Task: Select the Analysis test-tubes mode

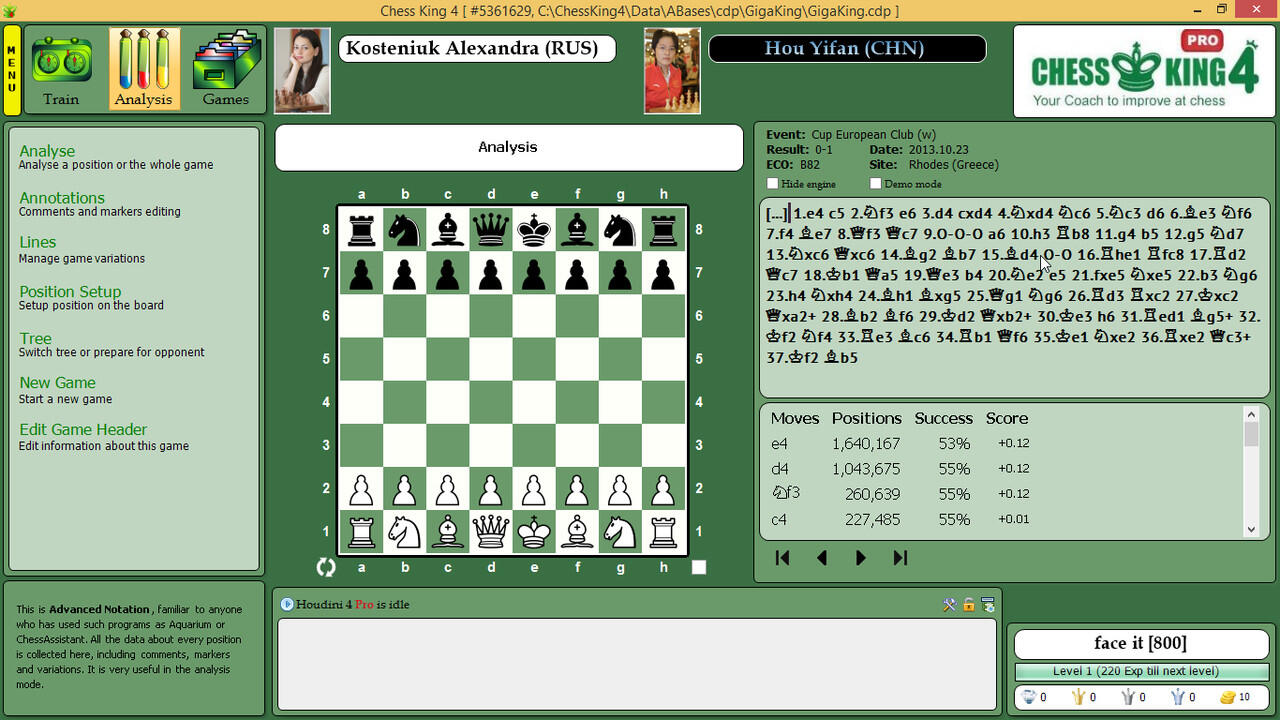Action: click(144, 68)
